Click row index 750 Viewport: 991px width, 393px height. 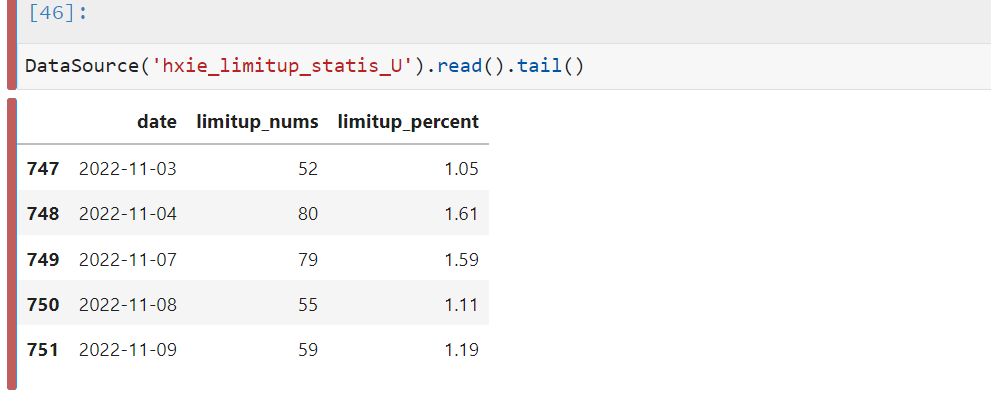coord(43,305)
